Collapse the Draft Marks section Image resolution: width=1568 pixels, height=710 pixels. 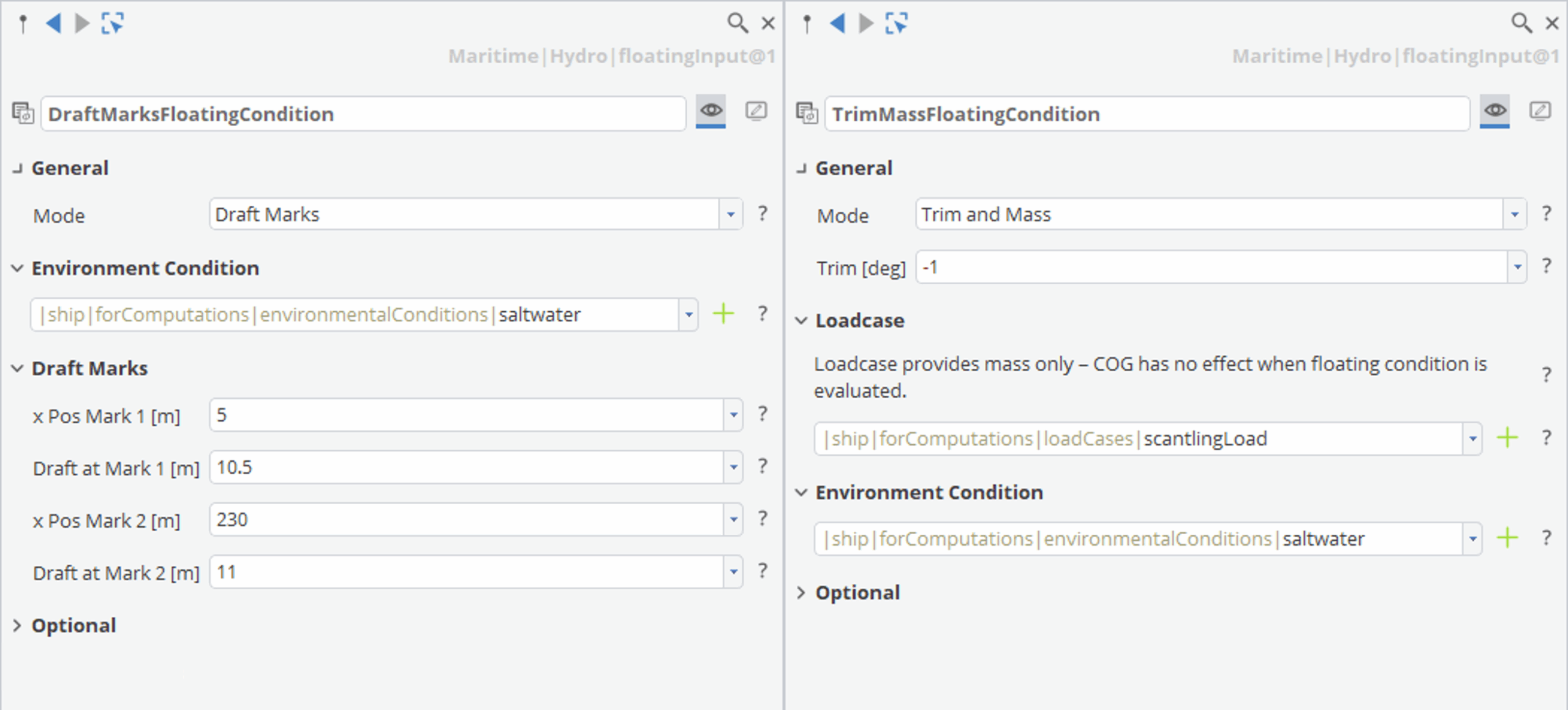pos(17,369)
